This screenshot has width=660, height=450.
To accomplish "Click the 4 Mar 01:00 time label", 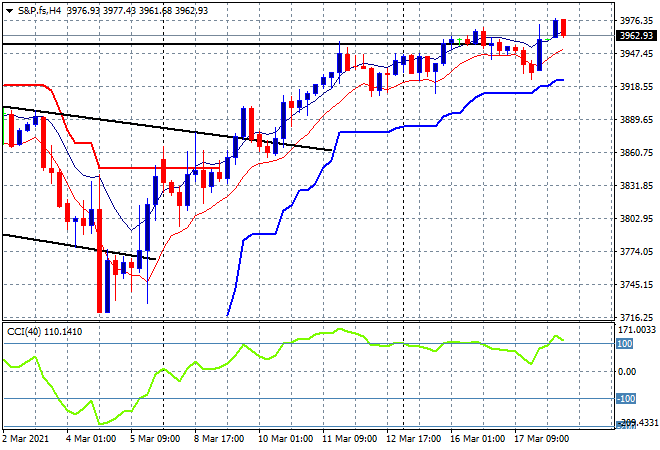I will point(91,439).
